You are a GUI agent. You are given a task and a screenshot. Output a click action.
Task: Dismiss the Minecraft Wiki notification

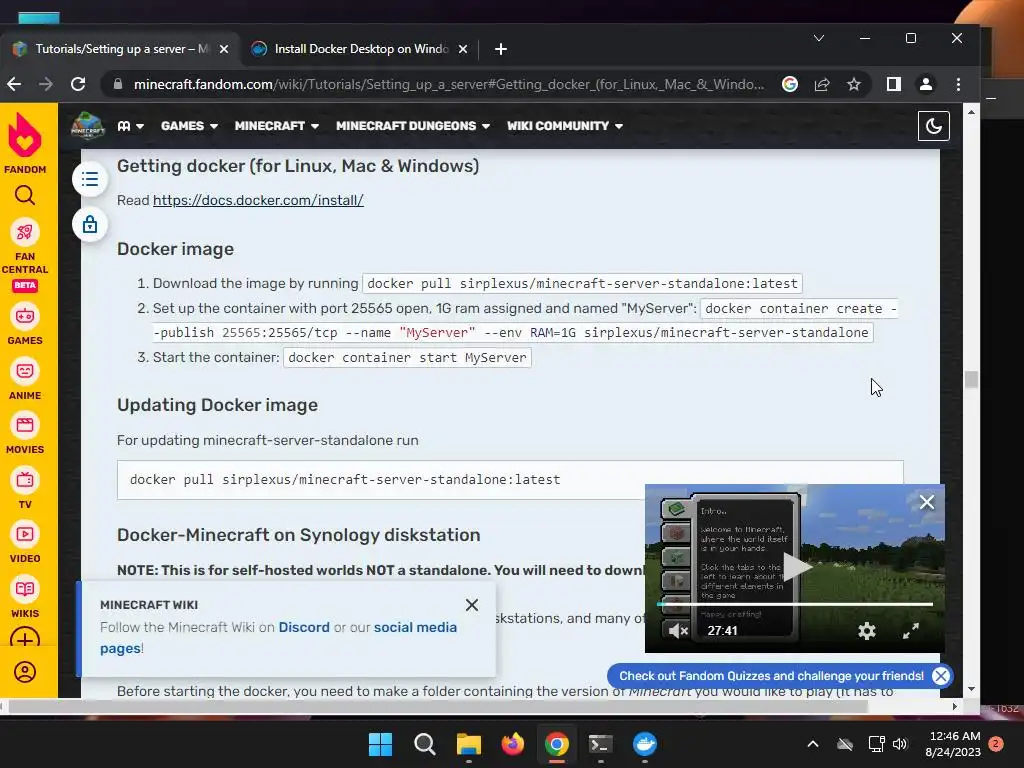point(472,605)
